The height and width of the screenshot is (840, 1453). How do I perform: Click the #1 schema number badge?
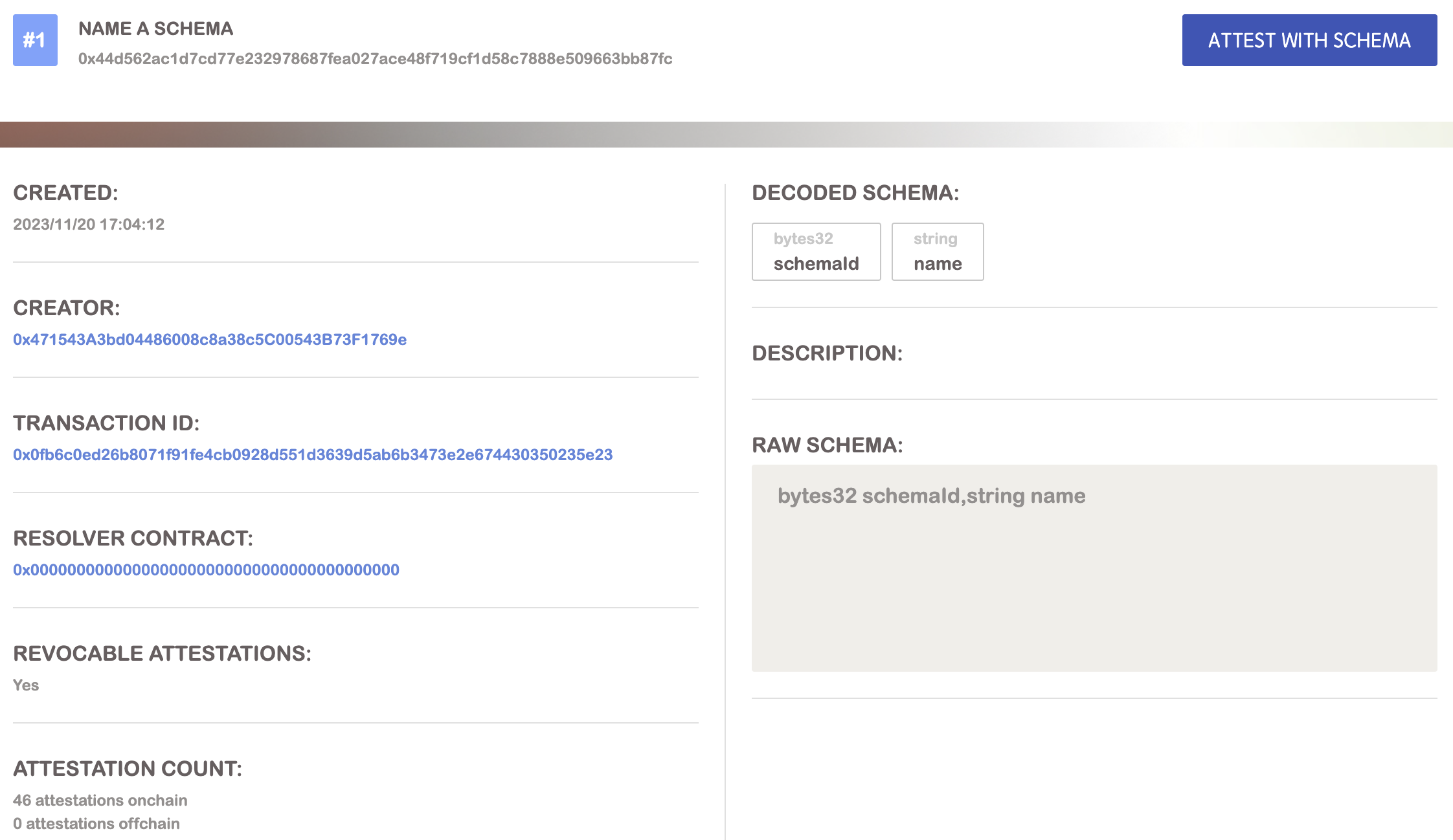point(35,40)
